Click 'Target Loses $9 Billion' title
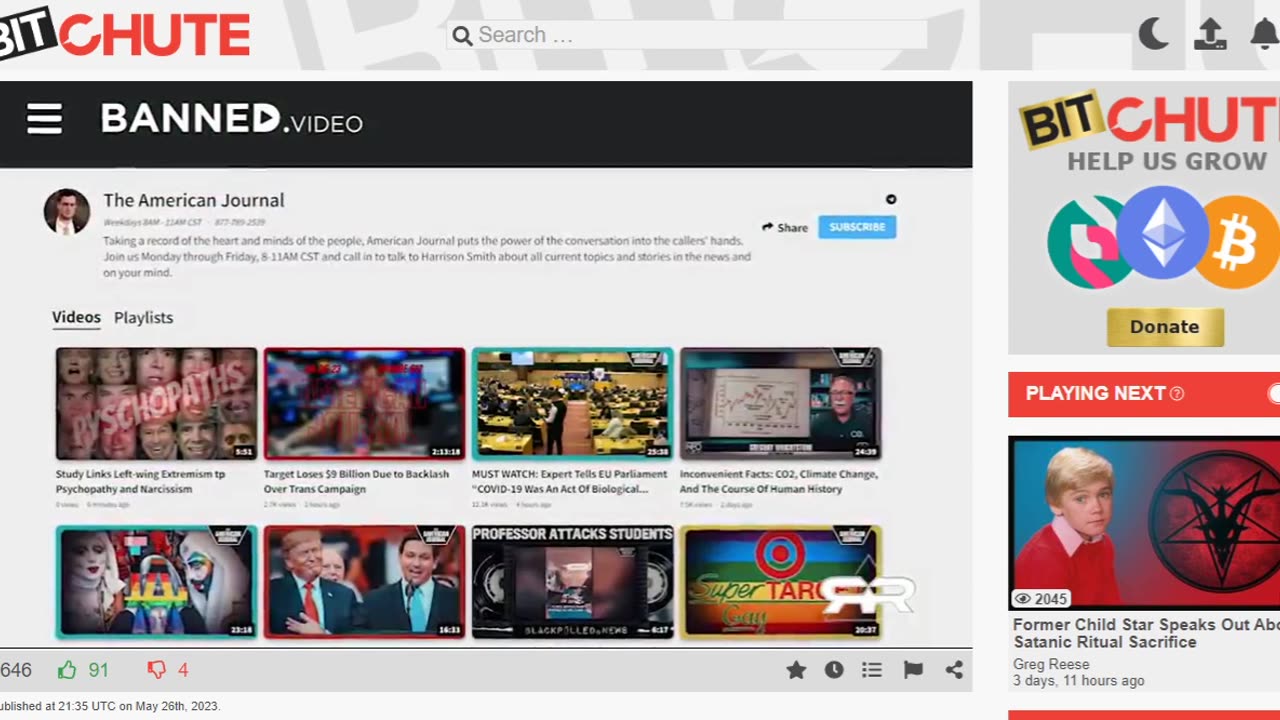1280x720 pixels. pos(356,481)
